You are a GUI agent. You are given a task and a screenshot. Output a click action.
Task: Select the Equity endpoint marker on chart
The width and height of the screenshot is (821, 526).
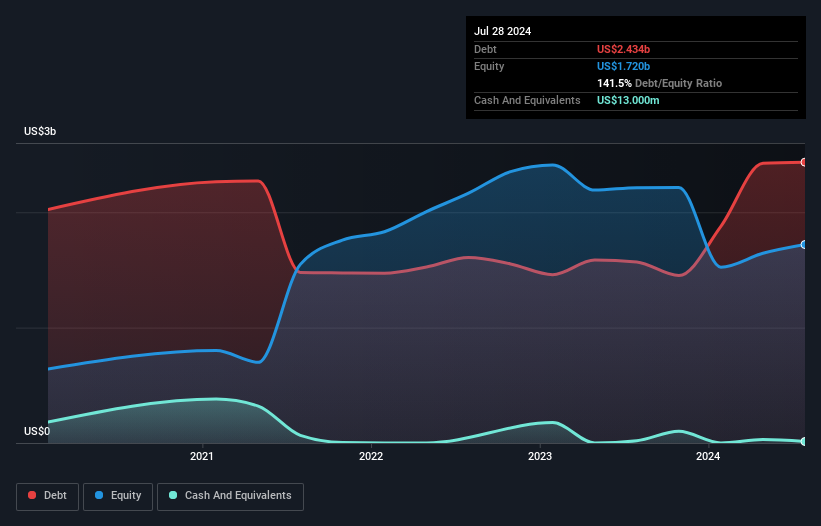coord(804,244)
